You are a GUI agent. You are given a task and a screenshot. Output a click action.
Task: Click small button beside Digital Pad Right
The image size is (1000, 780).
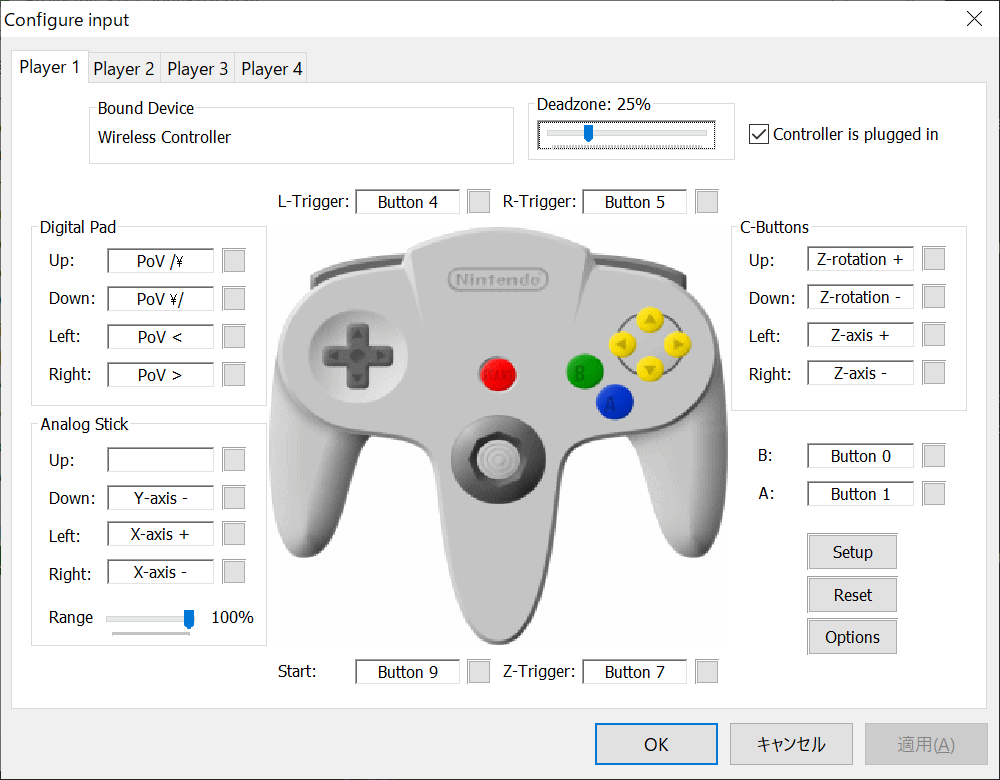tap(234, 375)
